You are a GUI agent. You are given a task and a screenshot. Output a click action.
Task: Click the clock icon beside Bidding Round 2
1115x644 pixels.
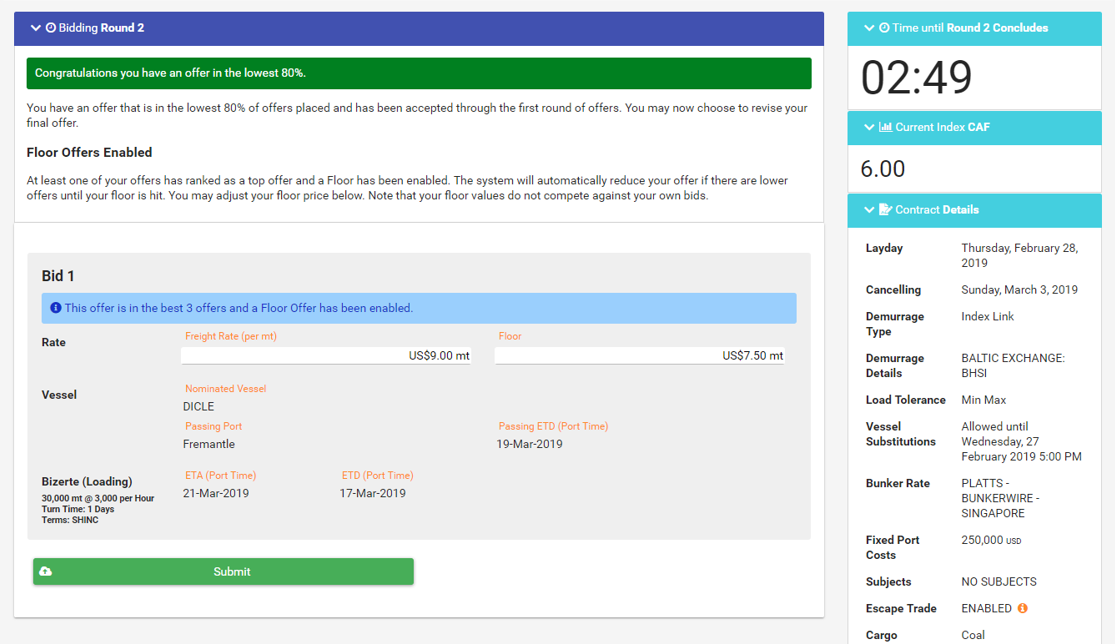(51, 28)
